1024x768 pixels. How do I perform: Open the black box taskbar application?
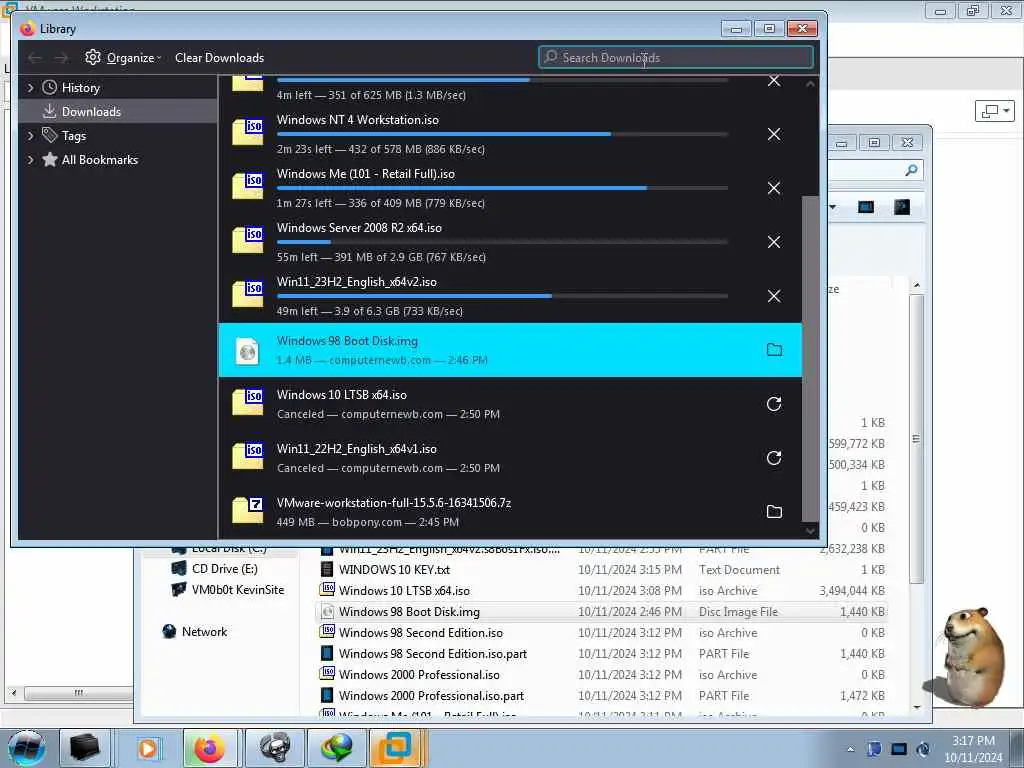click(x=85, y=748)
